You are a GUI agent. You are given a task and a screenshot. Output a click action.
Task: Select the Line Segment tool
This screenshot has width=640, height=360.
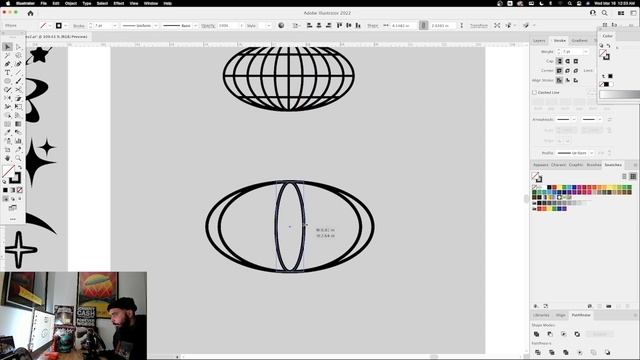coord(18,73)
